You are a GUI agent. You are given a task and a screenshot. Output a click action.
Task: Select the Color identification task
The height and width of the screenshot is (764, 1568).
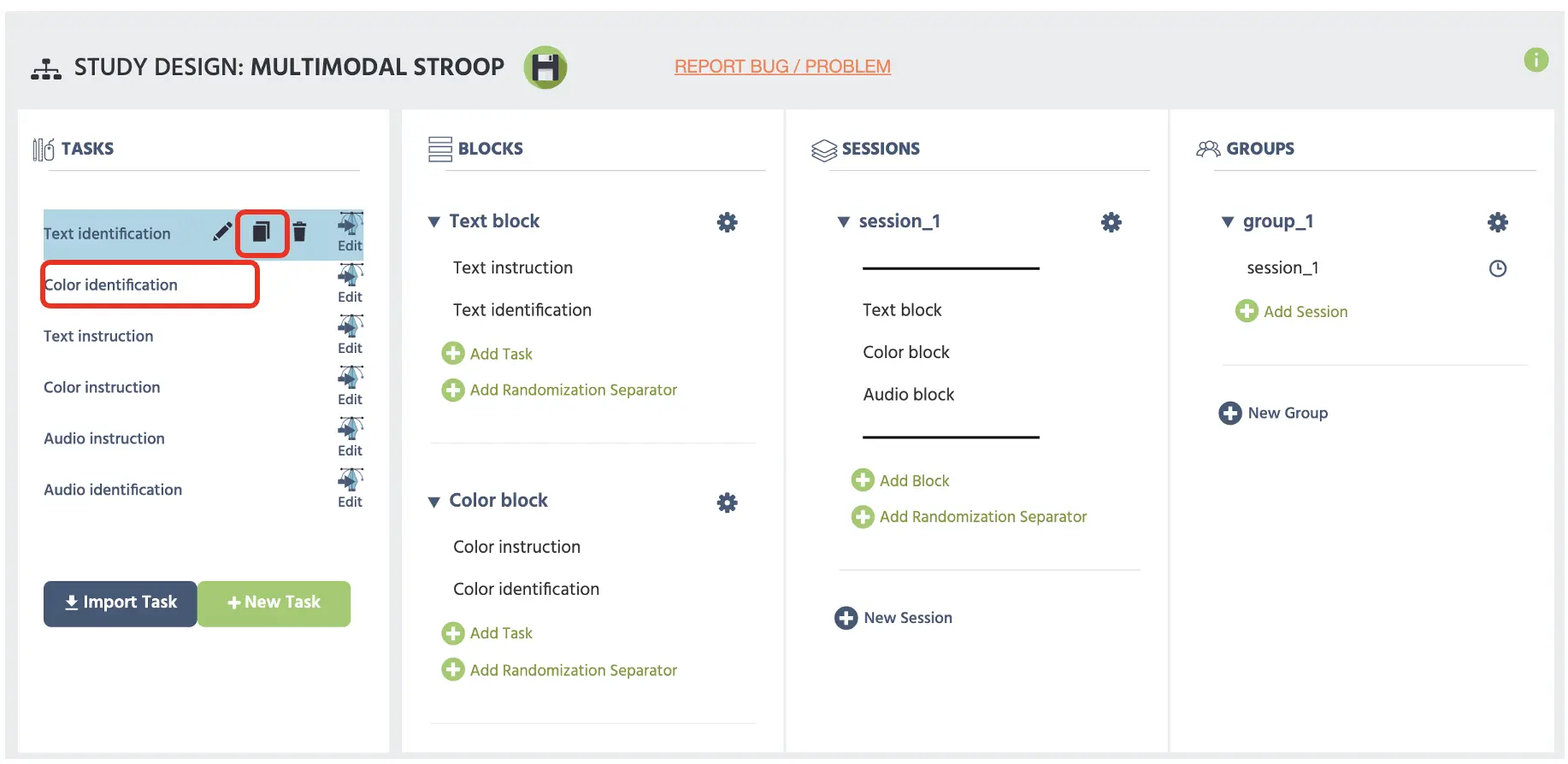[x=111, y=285]
